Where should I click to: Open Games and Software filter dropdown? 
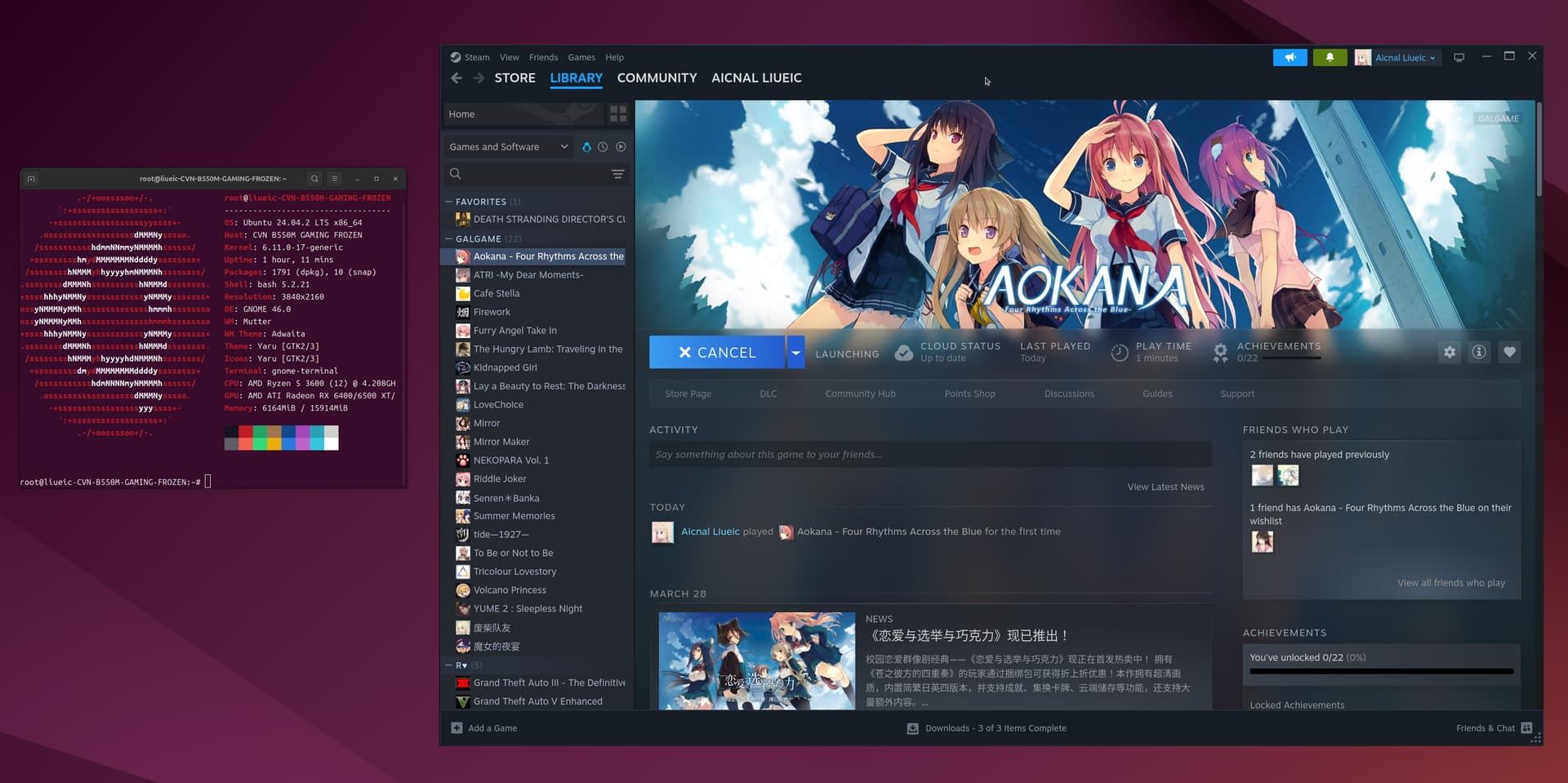(507, 147)
